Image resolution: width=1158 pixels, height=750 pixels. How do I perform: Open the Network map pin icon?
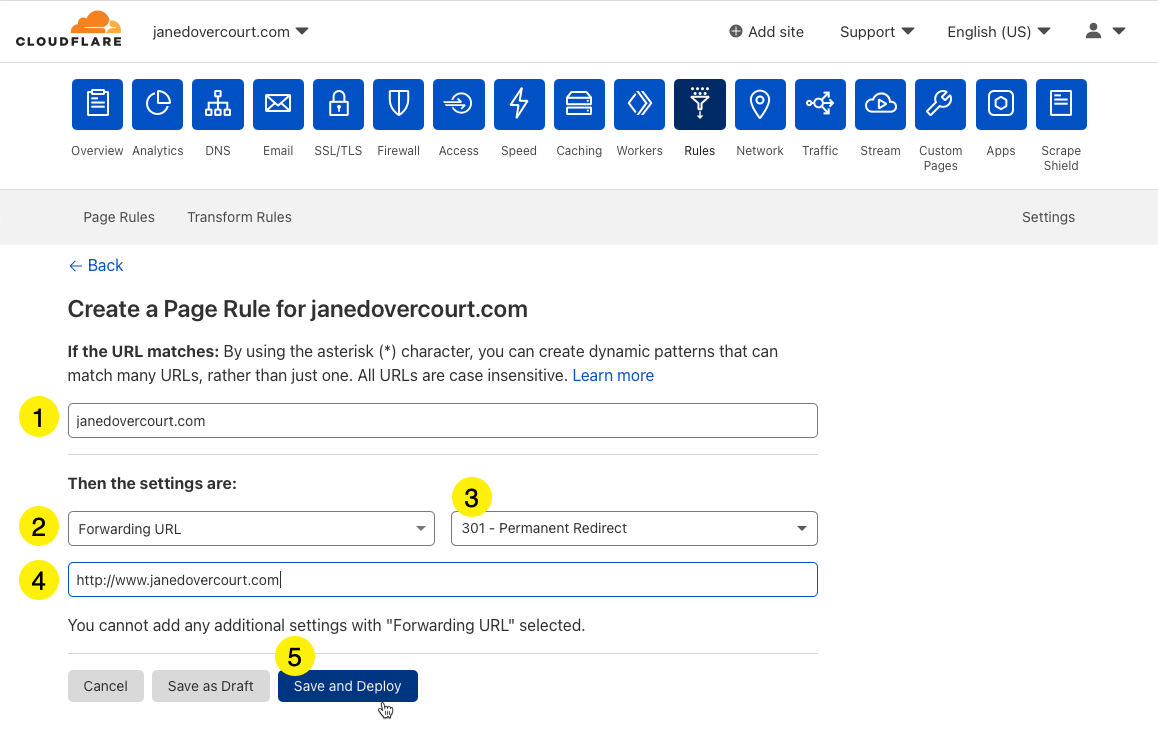click(x=760, y=104)
